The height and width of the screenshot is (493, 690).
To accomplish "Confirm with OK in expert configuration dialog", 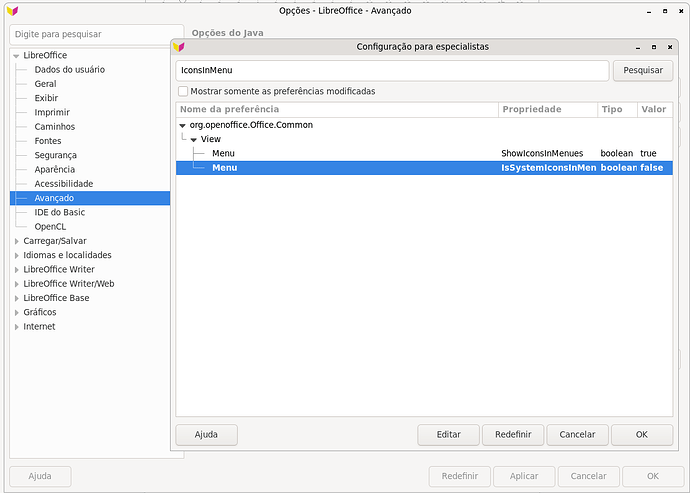I will tap(642, 434).
